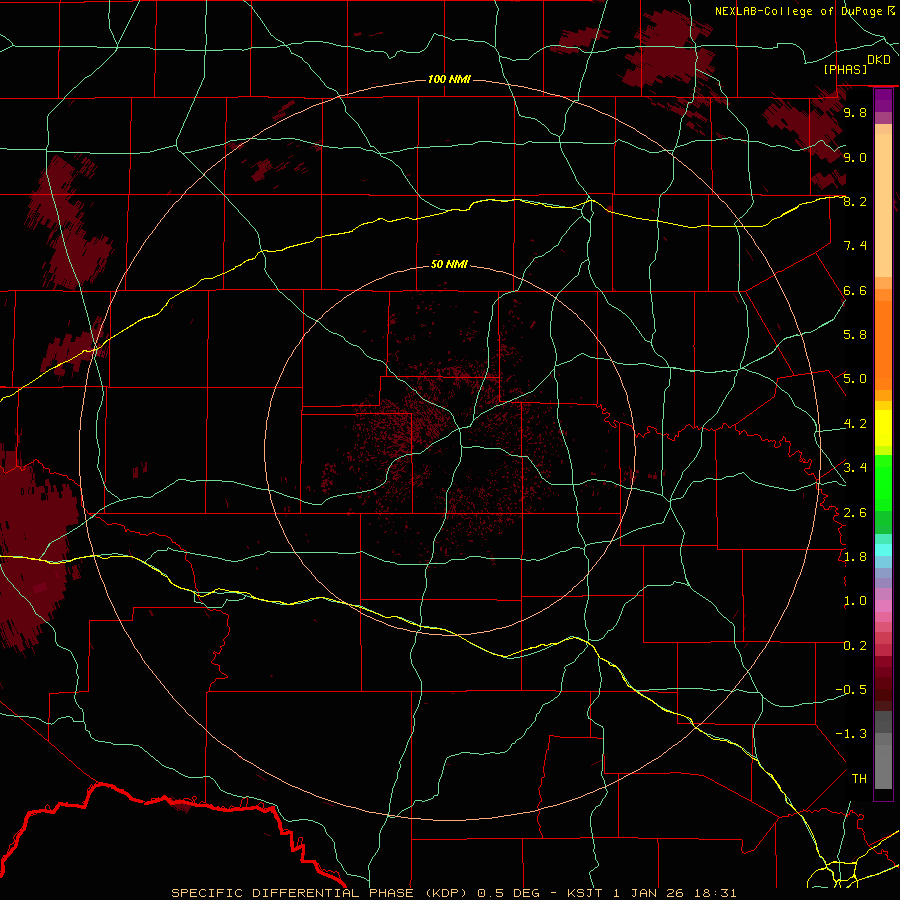Image resolution: width=900 pixels, height=900 pixels.
Task: Click the 5.8 scale label
Action: (855, 334)
